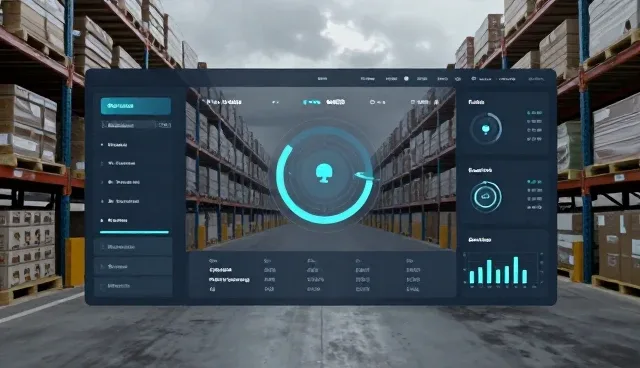640x368 pixels.
Task: Click the cyan tree-shaped icon inside the large gauge
Action: pos(324,173)
